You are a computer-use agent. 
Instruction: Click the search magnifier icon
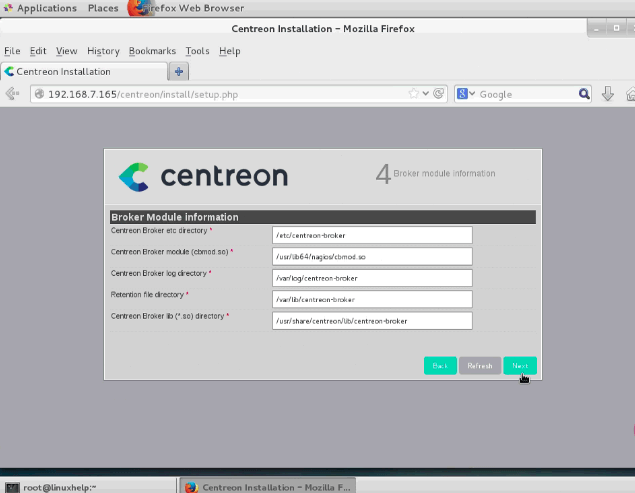click(584, 94)
